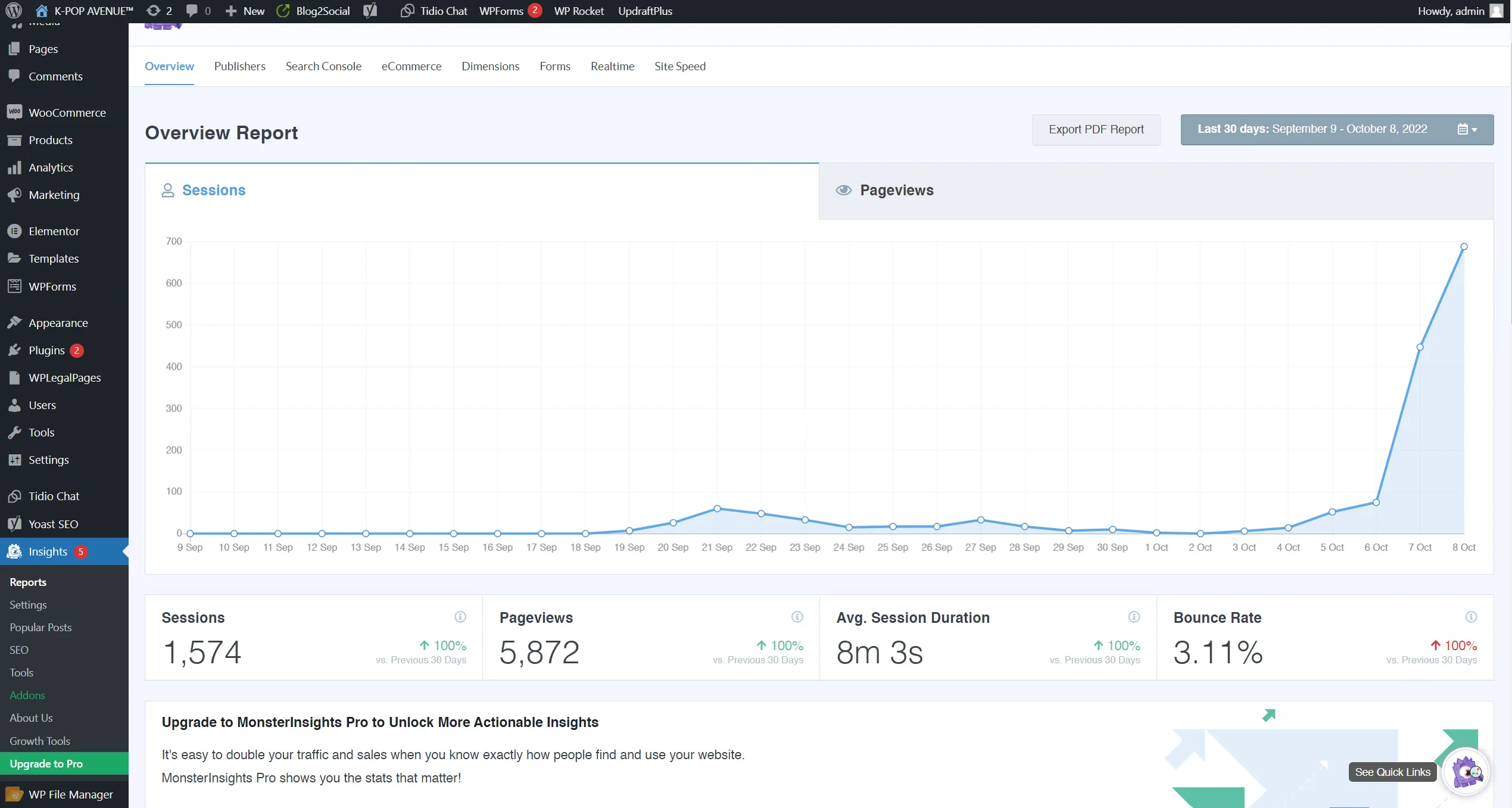Open Yoast SEO icon in admin bar
The height and width of the screenshot is (808, 1512).
(370, 11)
